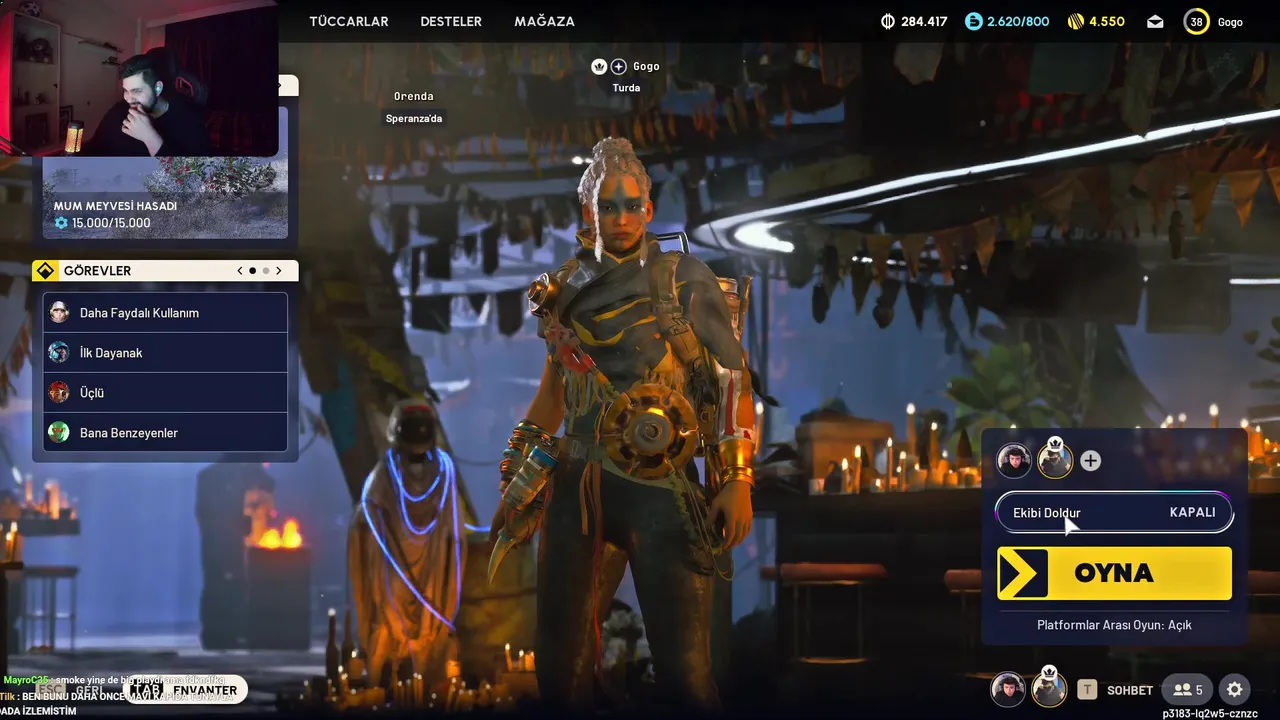
Task: Open the SOHBET chat
Action: (1130, 690)
